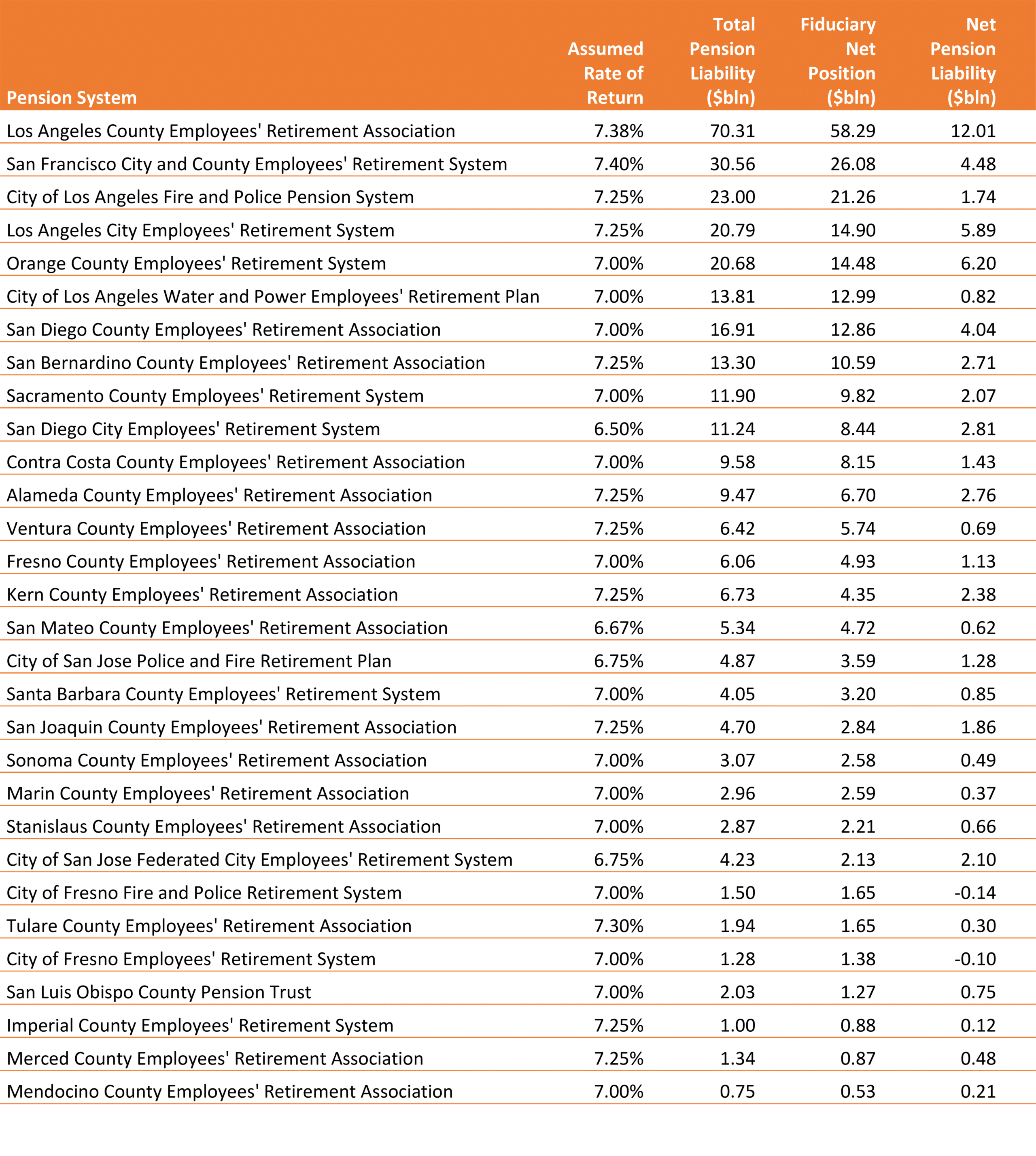Screen dimensions: 1036x1156
Task: Click San Luis Obispo County Pension Trust
Action: point(159,992)
